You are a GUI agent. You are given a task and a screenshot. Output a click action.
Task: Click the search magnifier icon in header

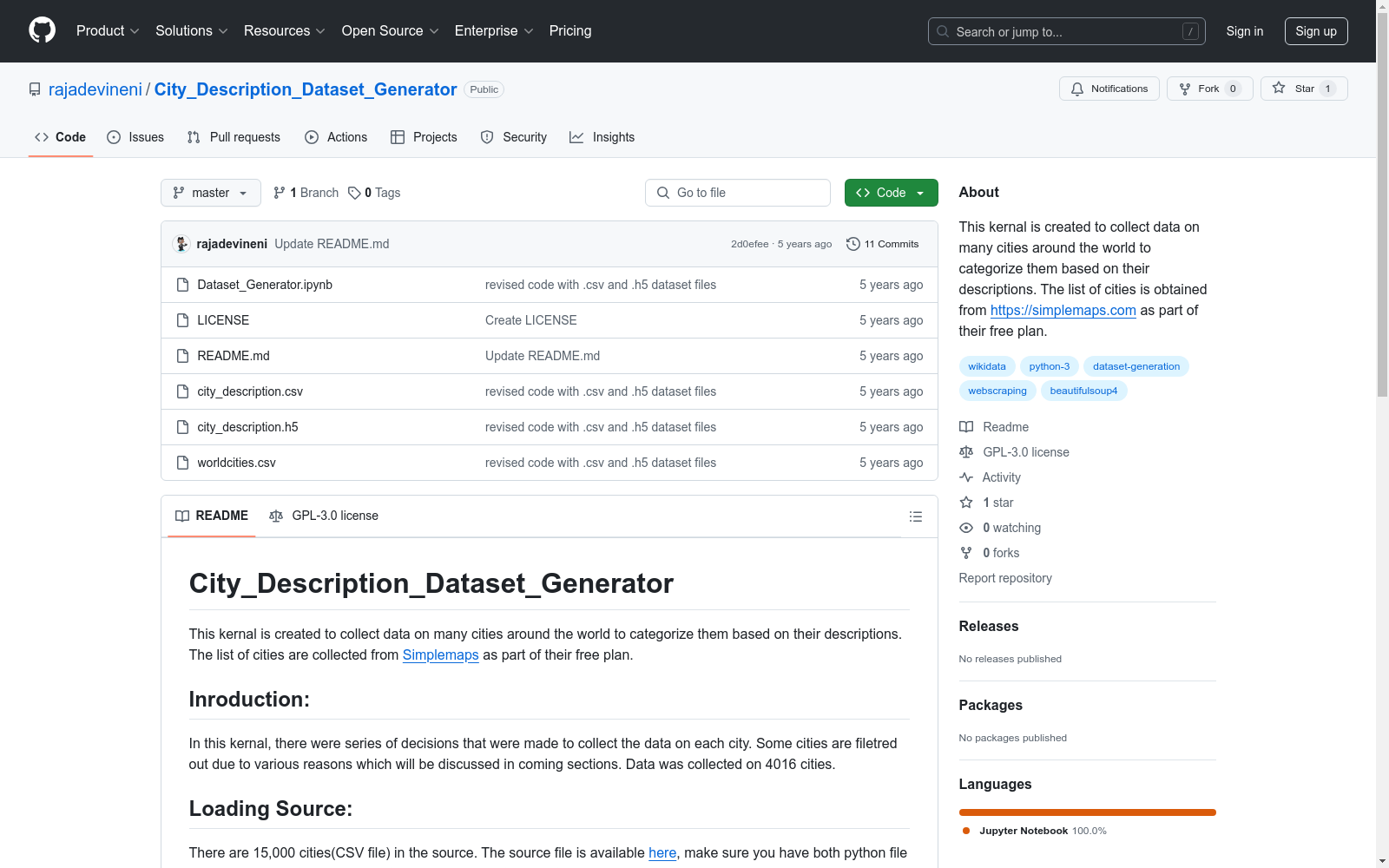(943, 31)
